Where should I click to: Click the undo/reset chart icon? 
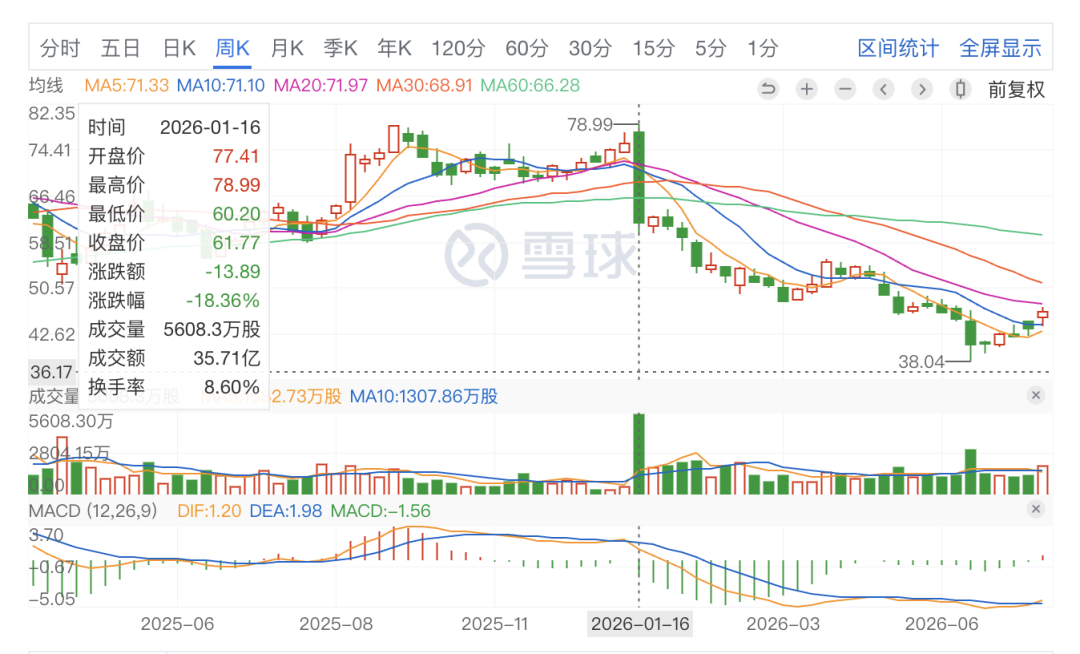click(768, 89)
